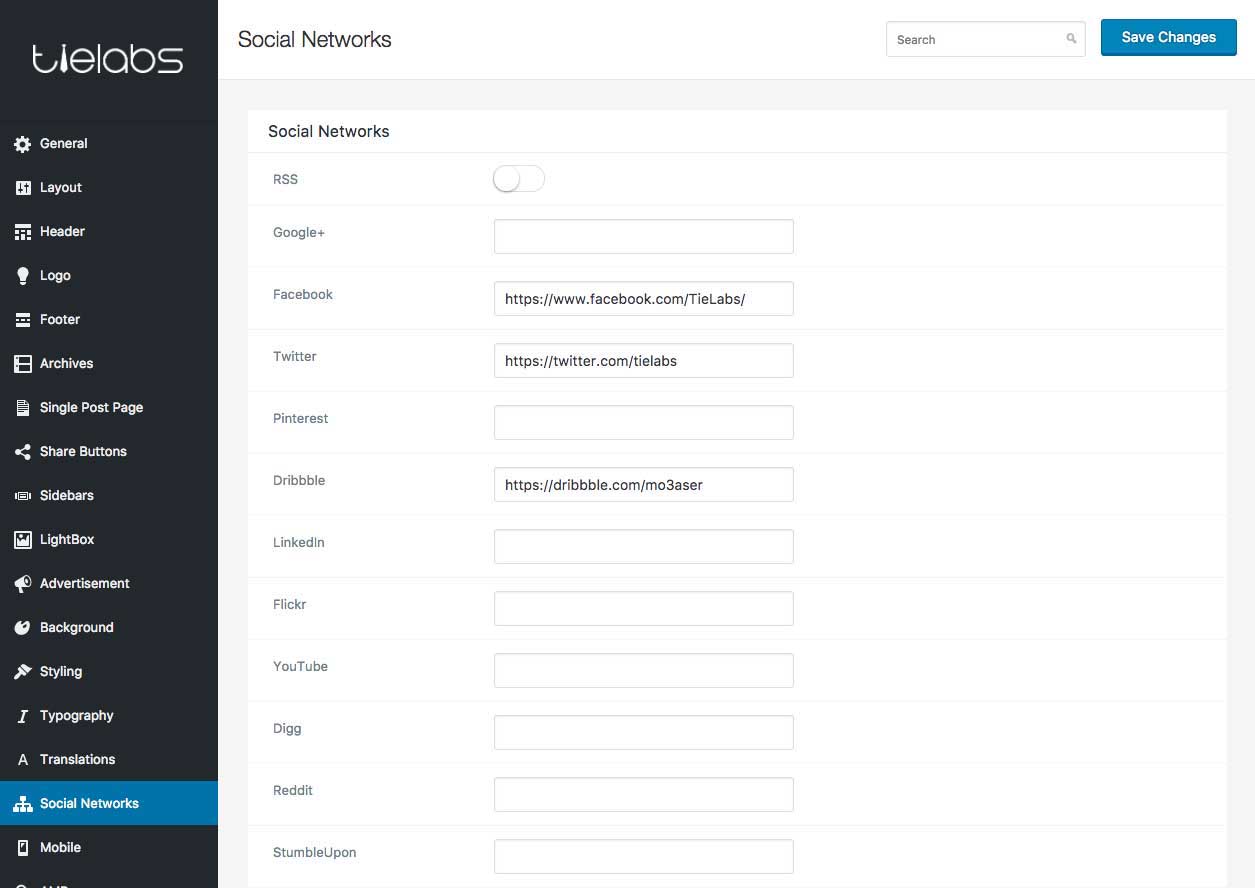This screenshot has height=888, width=1255.
Task: Click the Social Networks panel heading
Action: coord(329,132)
